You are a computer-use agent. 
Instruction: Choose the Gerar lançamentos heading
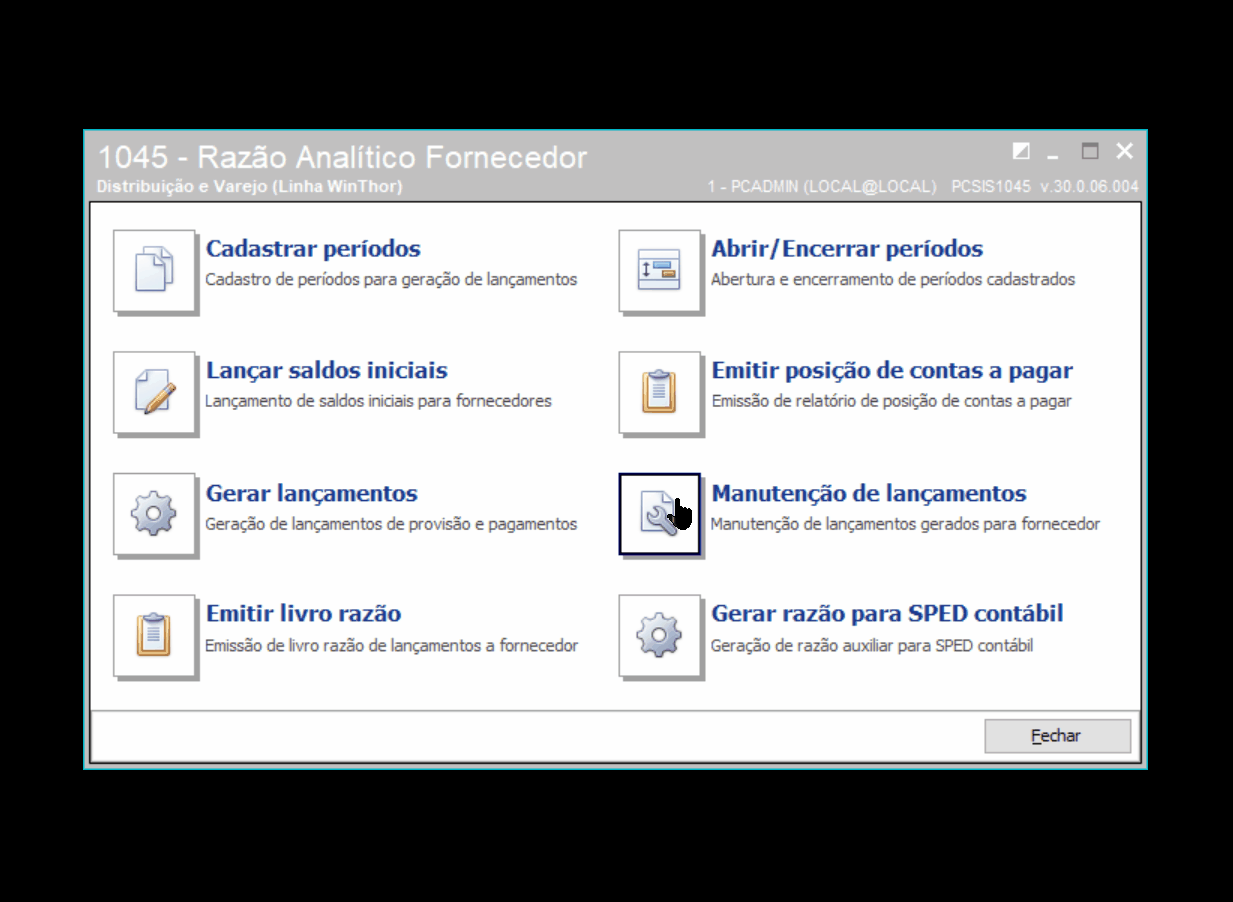click(312, 493)
